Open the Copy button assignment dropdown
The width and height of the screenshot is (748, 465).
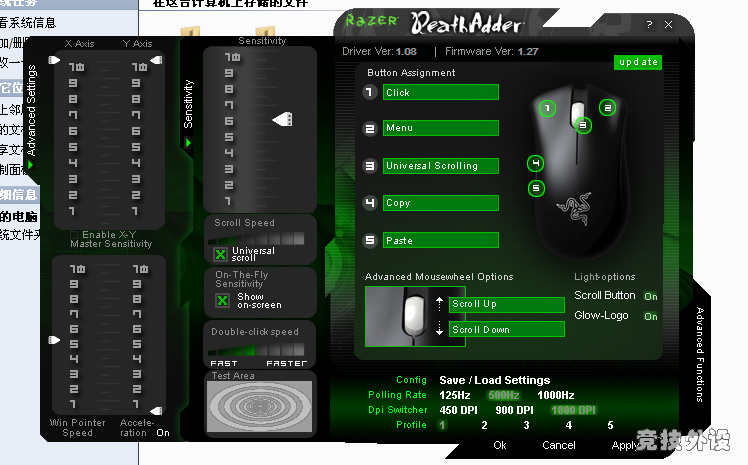[440, 203]
